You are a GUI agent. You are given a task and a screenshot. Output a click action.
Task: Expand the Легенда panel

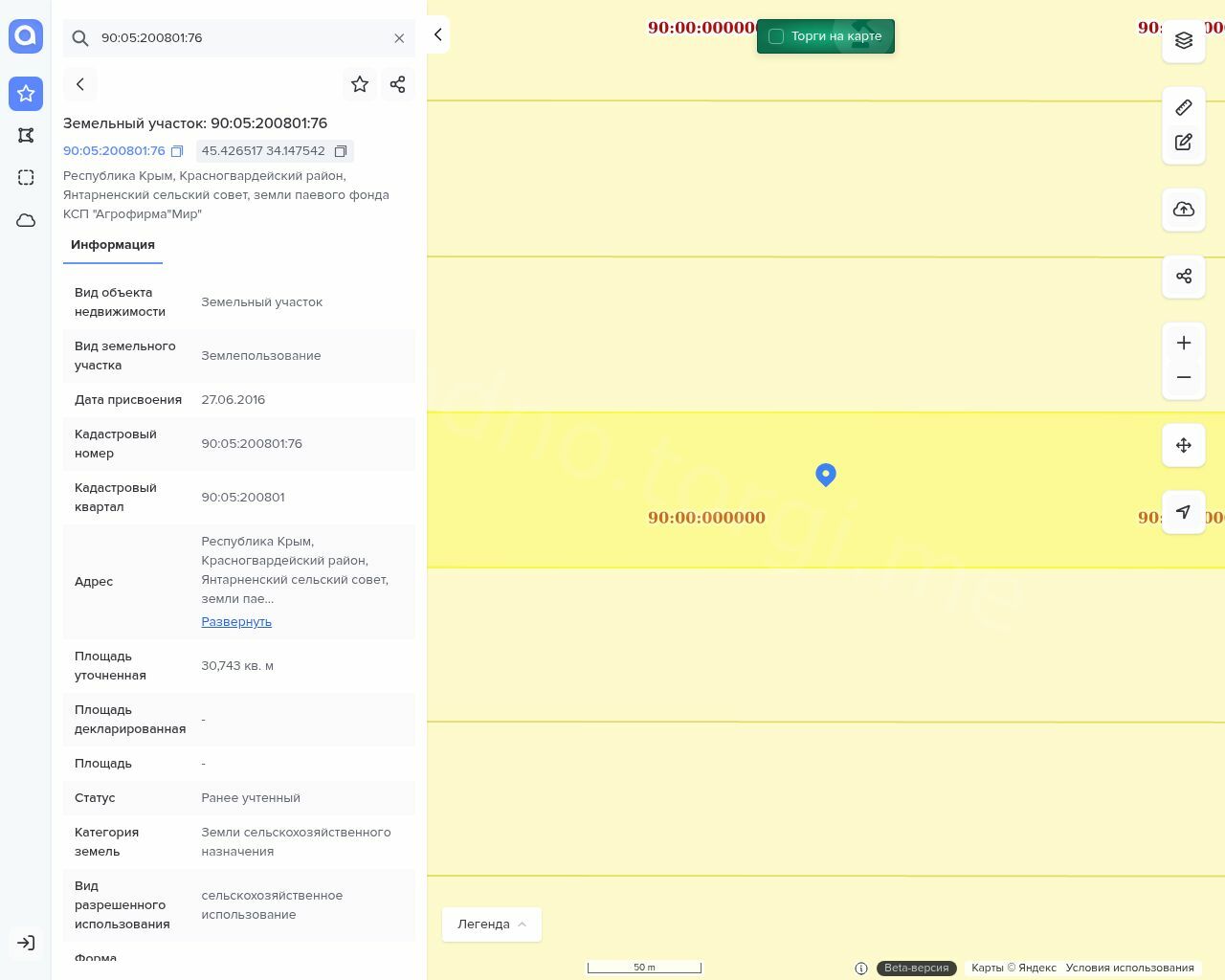(x=491, y=924)
